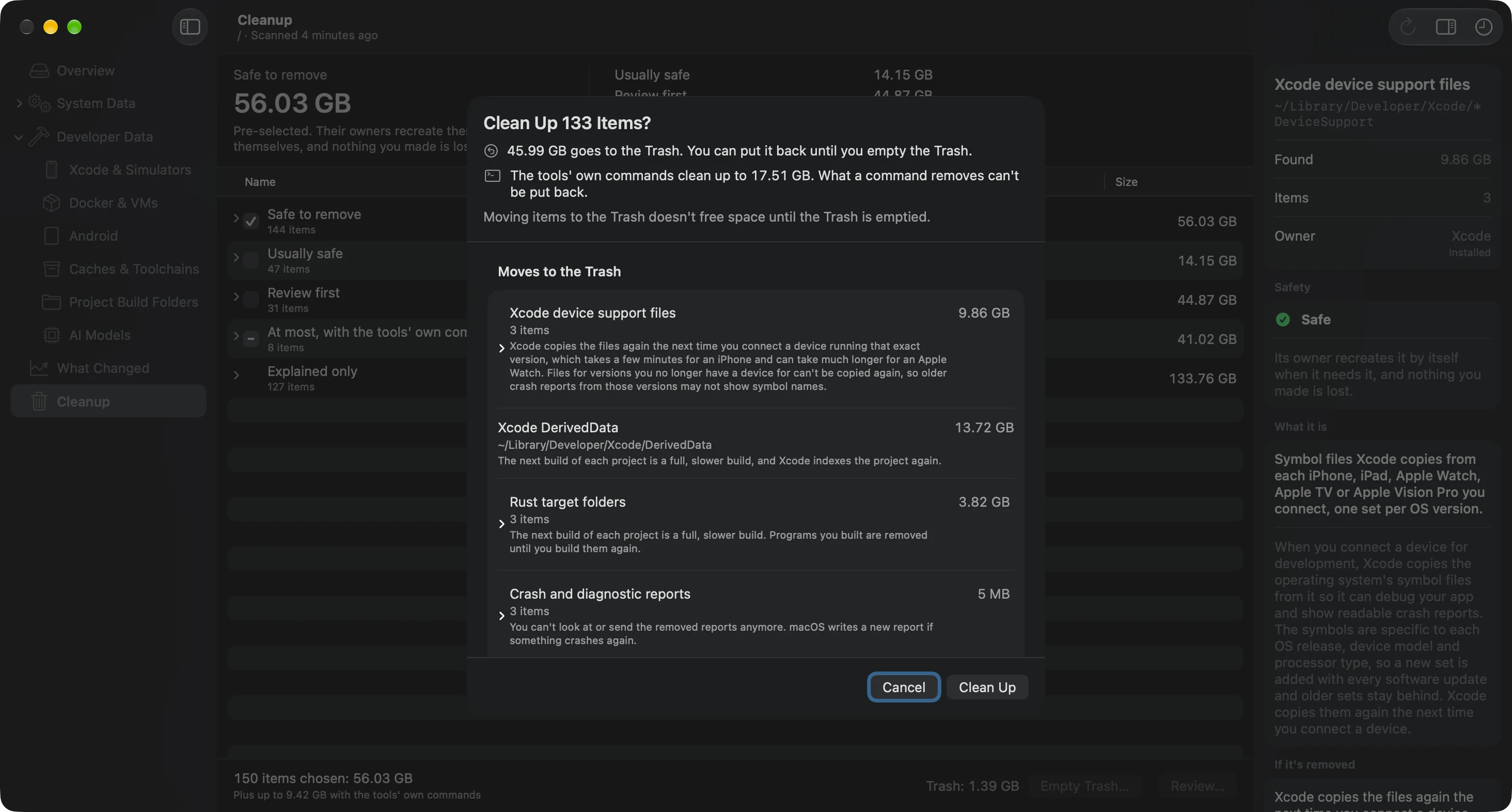Expand the Rust target folders entry
This screenshot has width=1512, height=812.
(x=501, y=524)
